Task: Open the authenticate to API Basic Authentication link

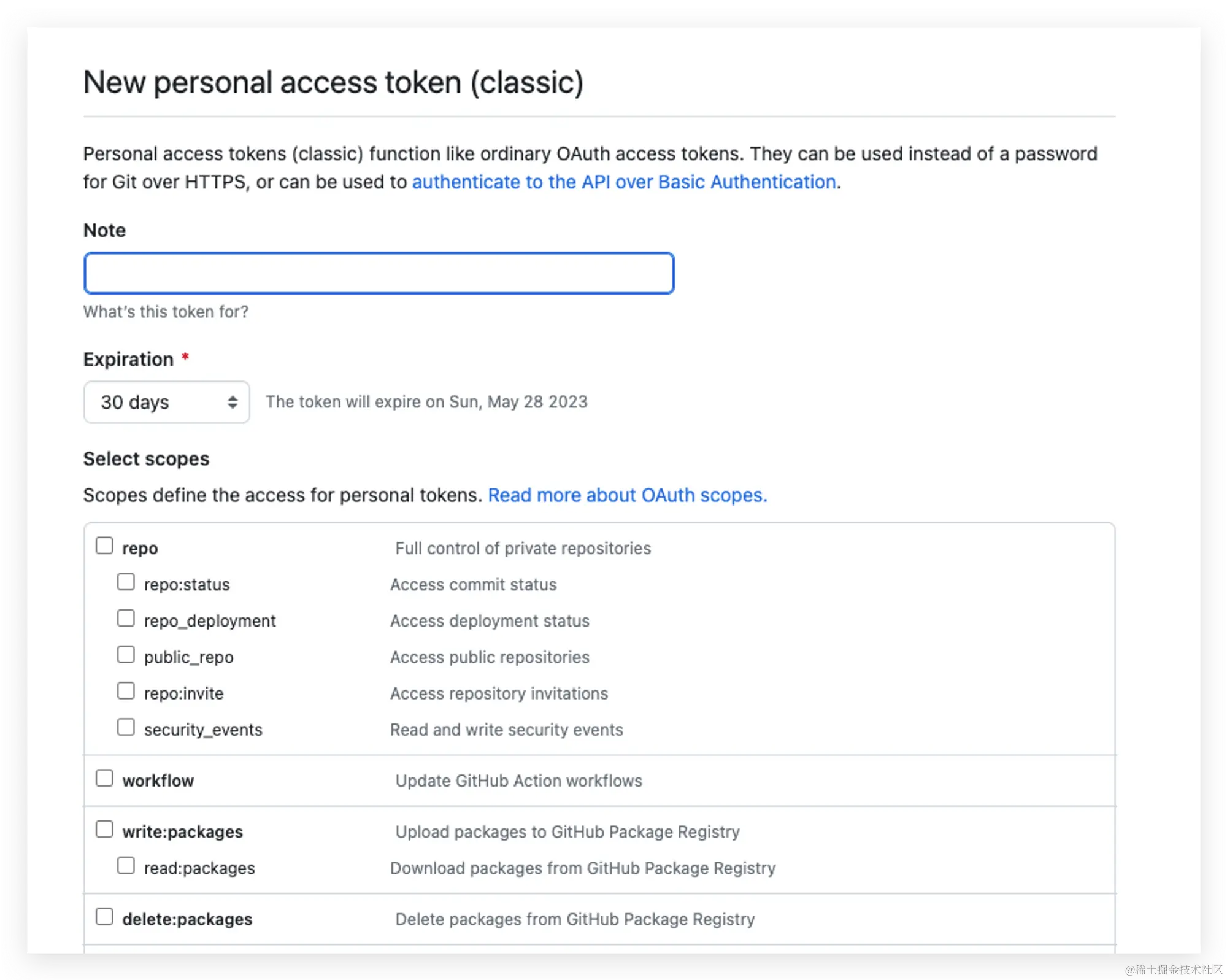Action: coord(624,182)
